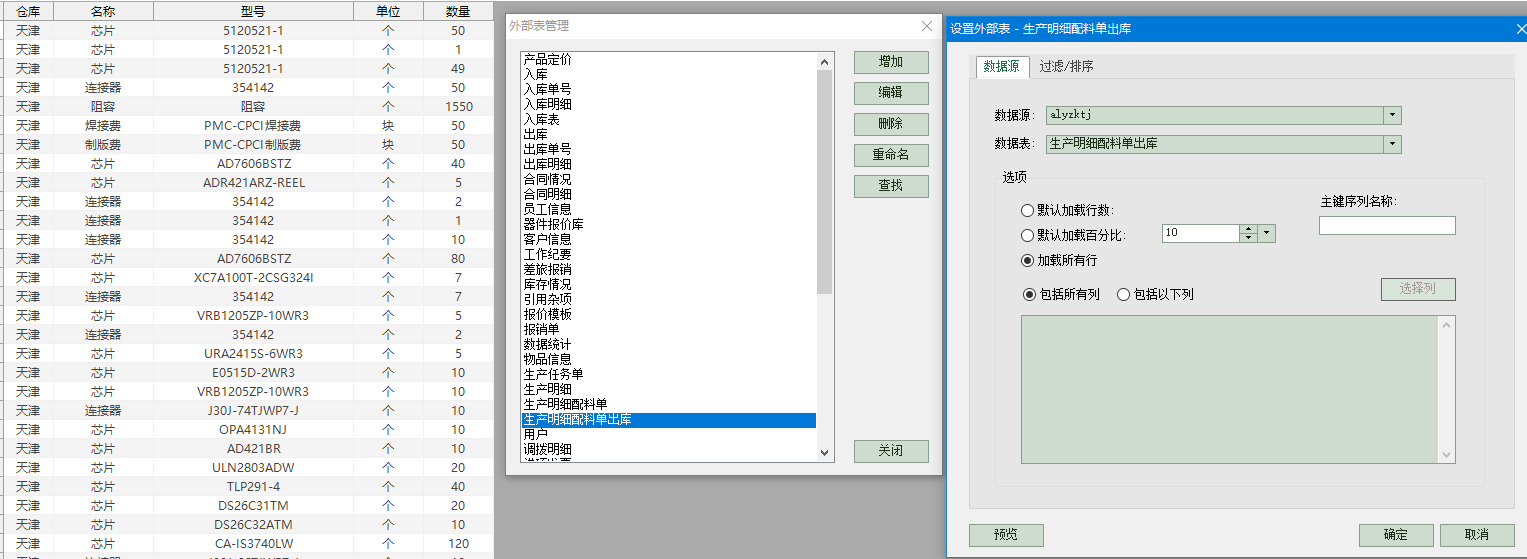Viewport: 1527px width, 559px height.
Task: Click the 选择列 button
Action: [x=1418, y=289]
